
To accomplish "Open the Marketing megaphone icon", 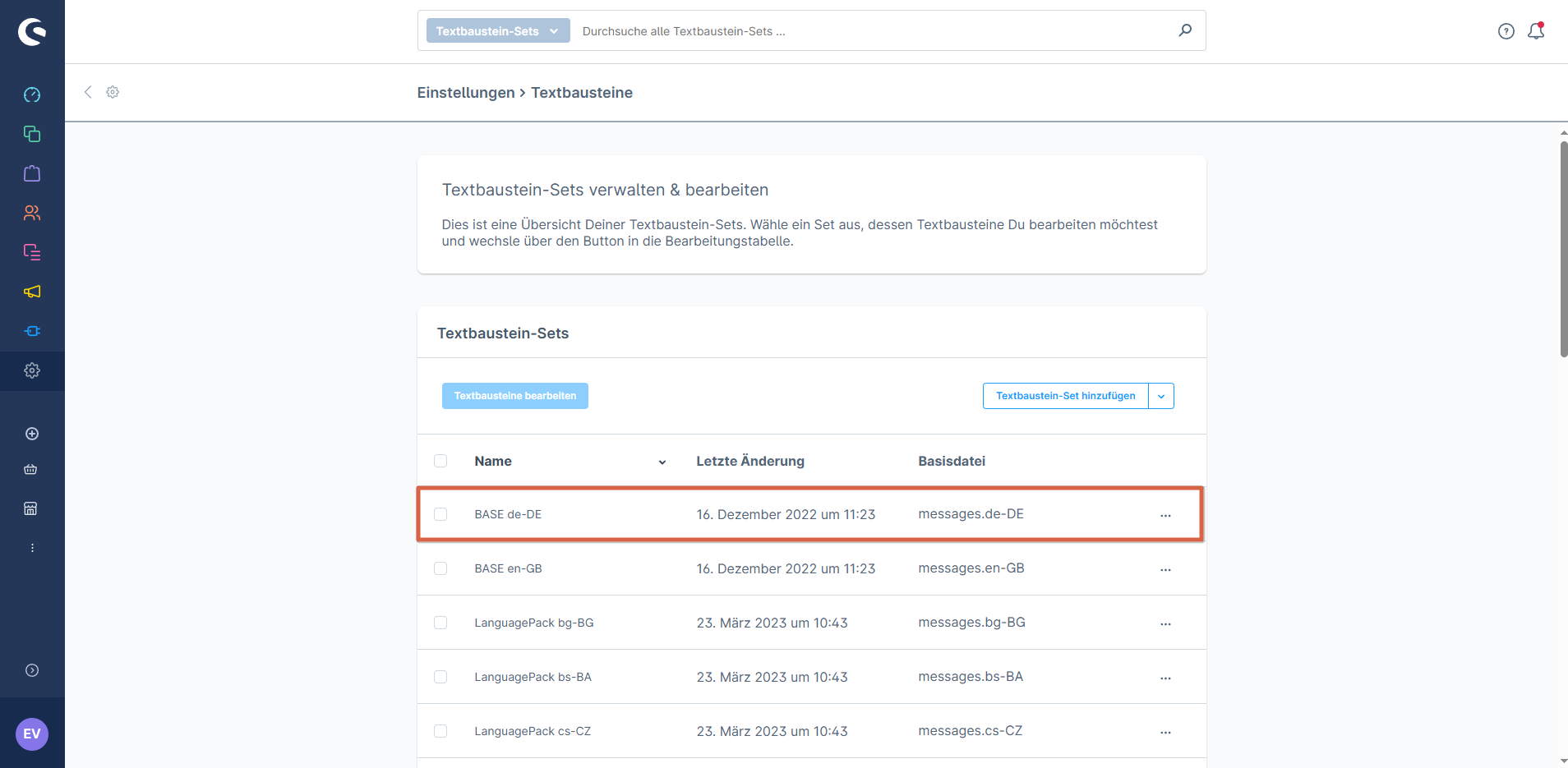I will coord(32,292).
